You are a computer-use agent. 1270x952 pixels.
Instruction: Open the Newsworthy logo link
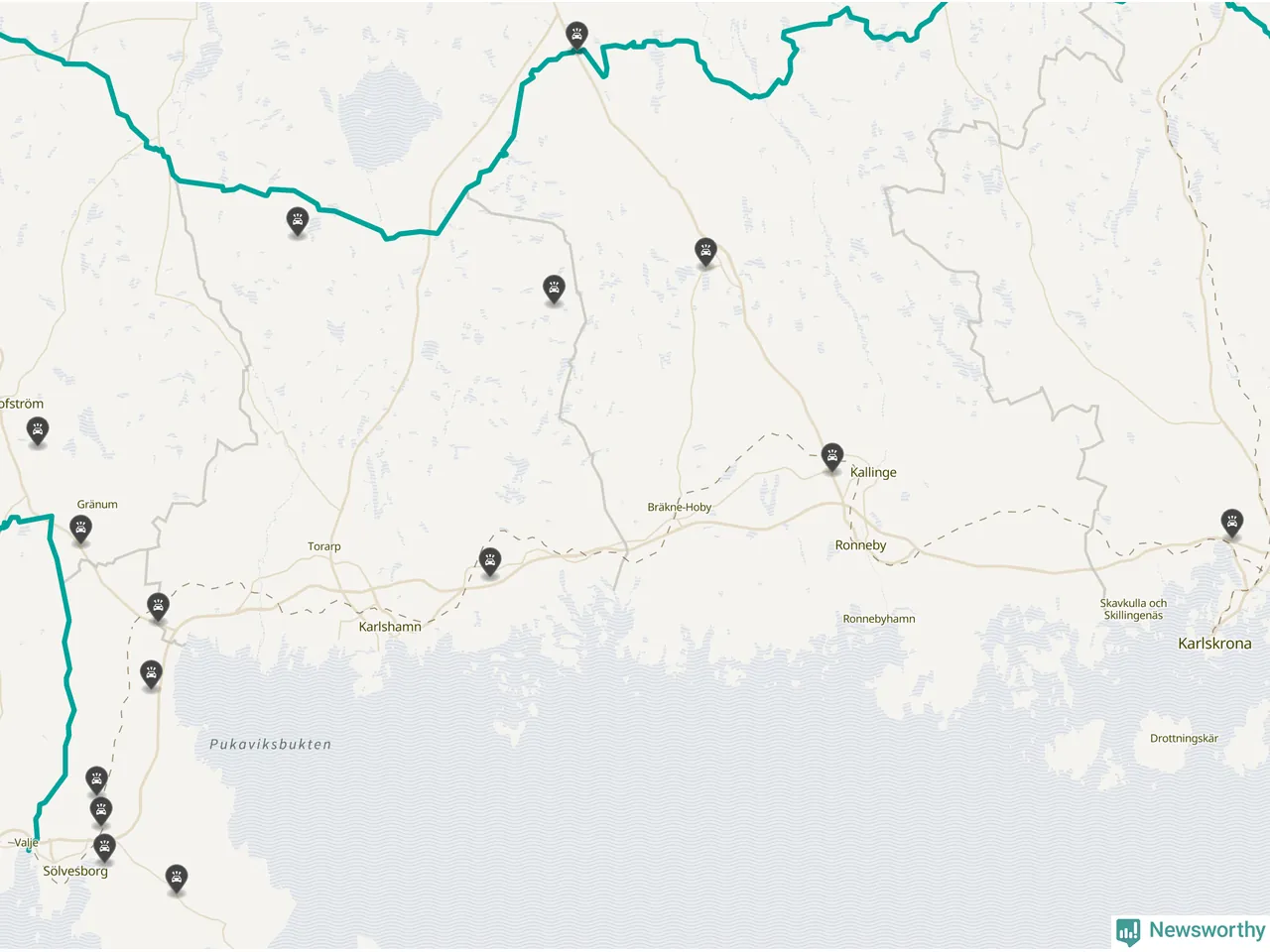pyautogui.click(x=1191, y=930)
